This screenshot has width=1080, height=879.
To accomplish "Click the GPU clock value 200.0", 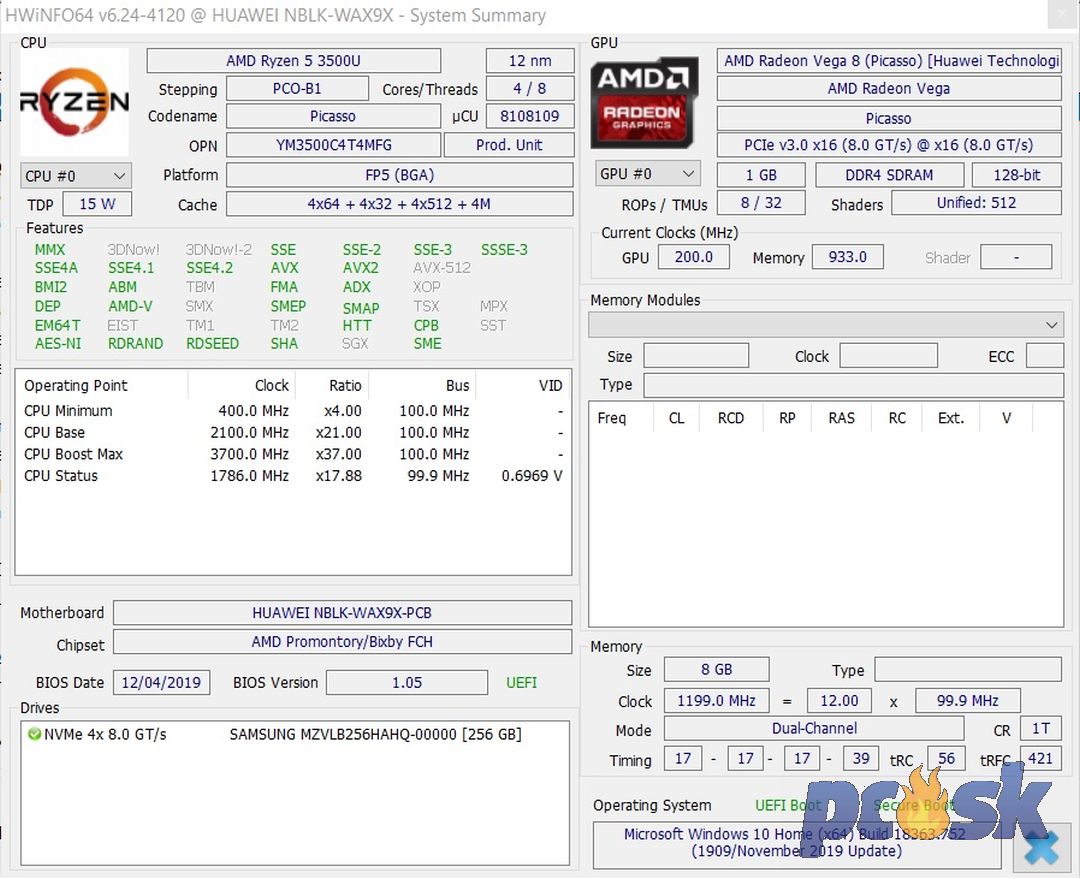I will point(694,257).
